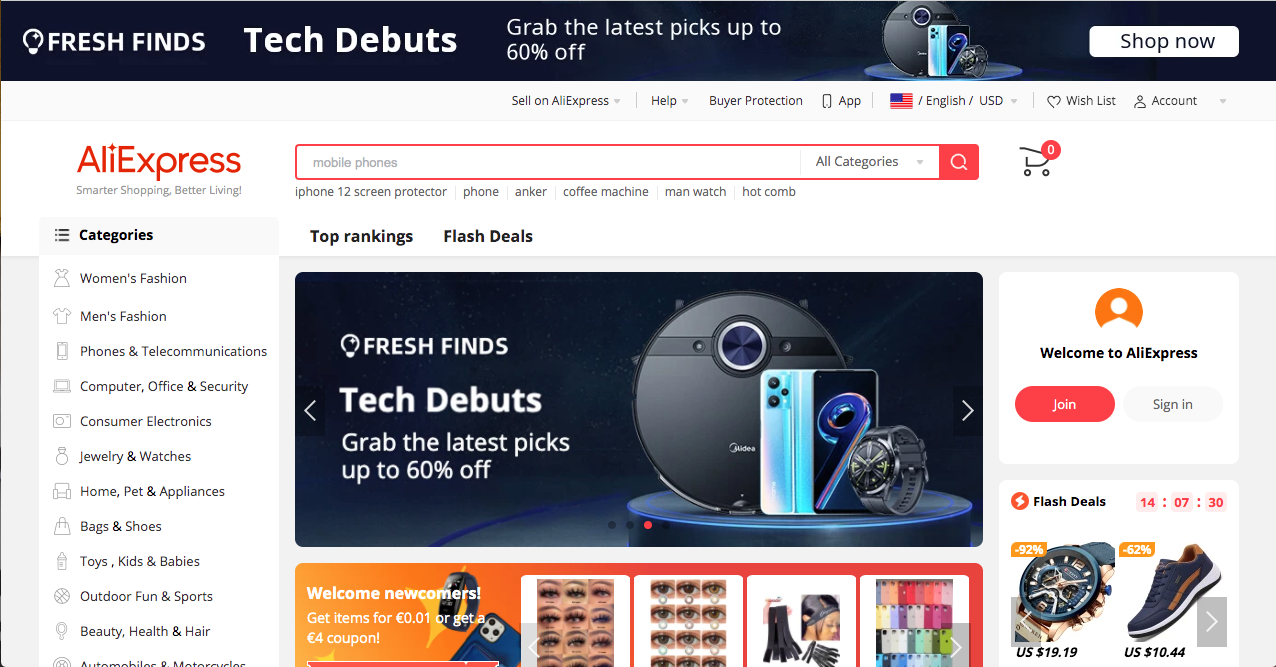The image size is (1276, 667).
Task: Click inside the mobile phones search field
Action: (548, 162)
